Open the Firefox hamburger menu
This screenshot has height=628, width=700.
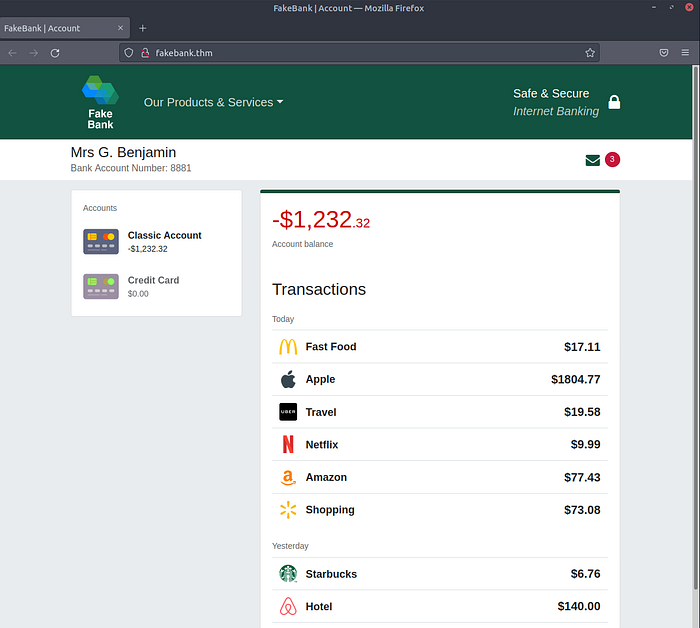(685, 53)
